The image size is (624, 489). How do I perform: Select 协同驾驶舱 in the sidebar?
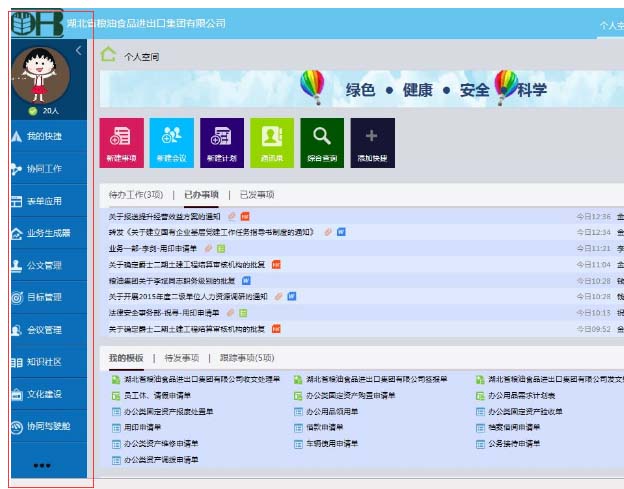coord(49,427)
